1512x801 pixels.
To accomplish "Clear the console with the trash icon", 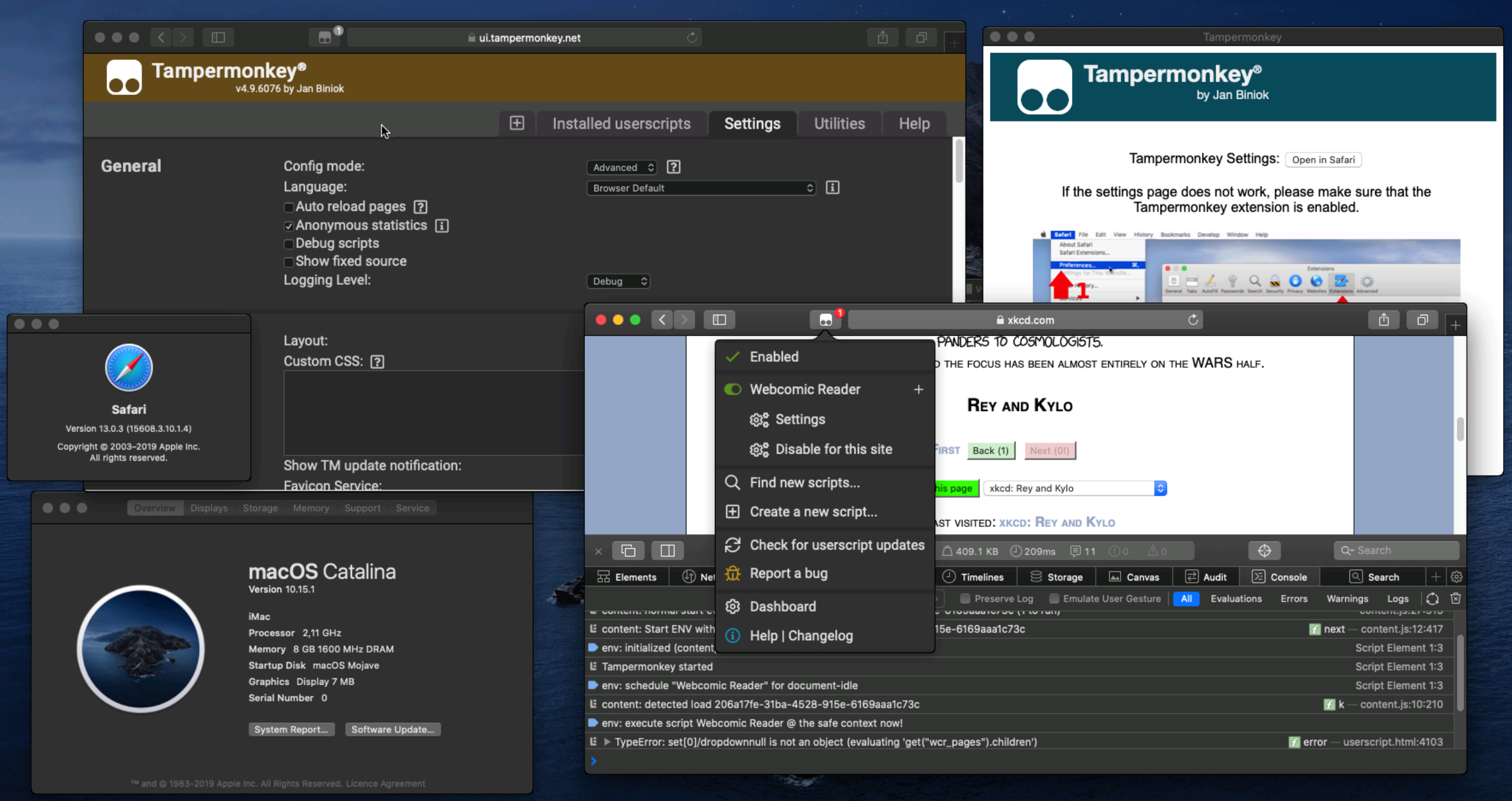I will pyautogui.click(x=1456, y=598).
